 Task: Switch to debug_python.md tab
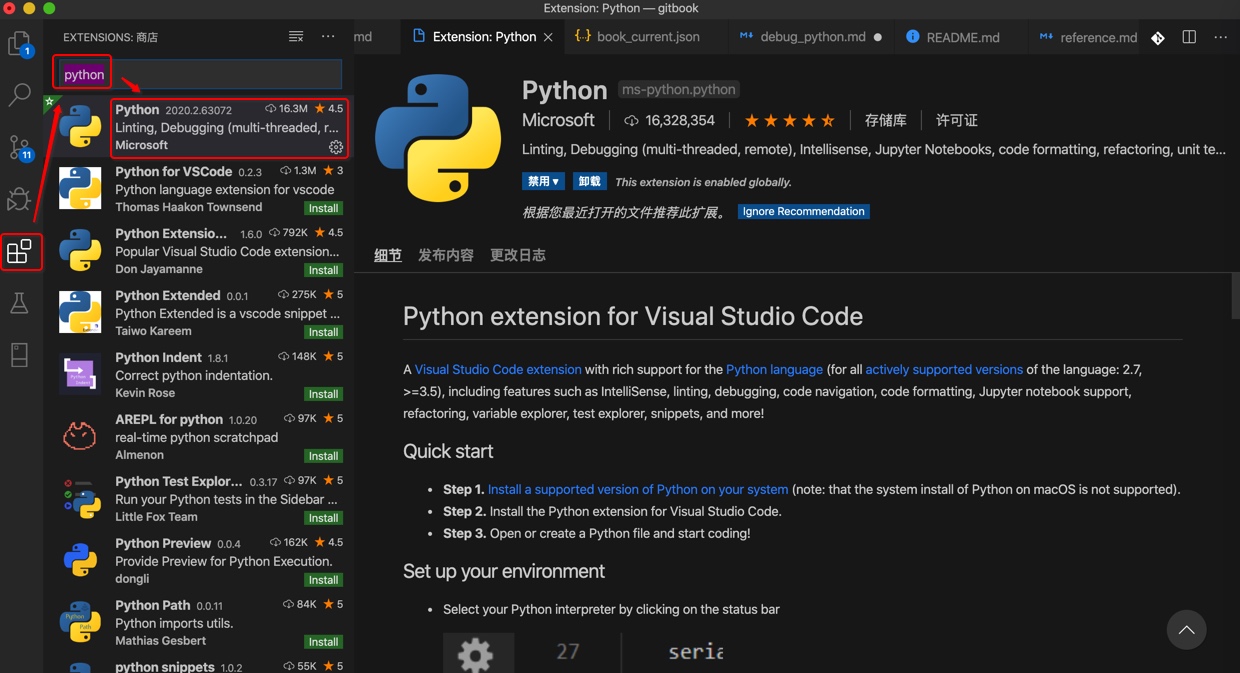coord(811,37)
